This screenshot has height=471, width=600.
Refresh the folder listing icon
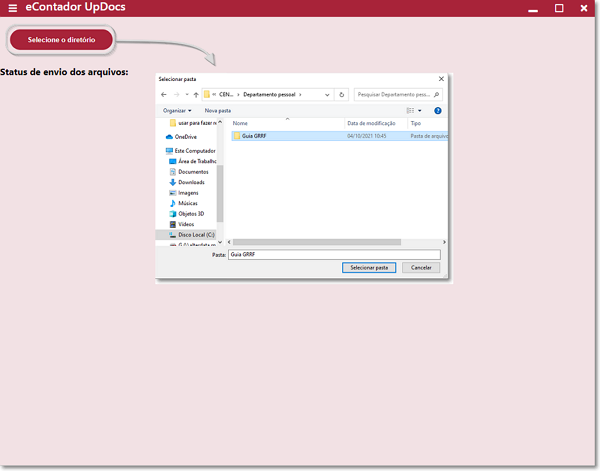342,95
